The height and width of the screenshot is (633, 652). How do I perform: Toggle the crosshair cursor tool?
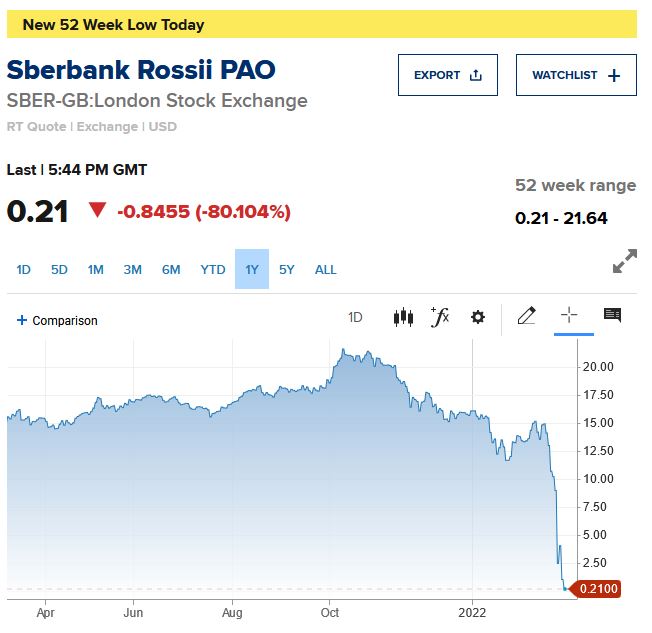569,316
